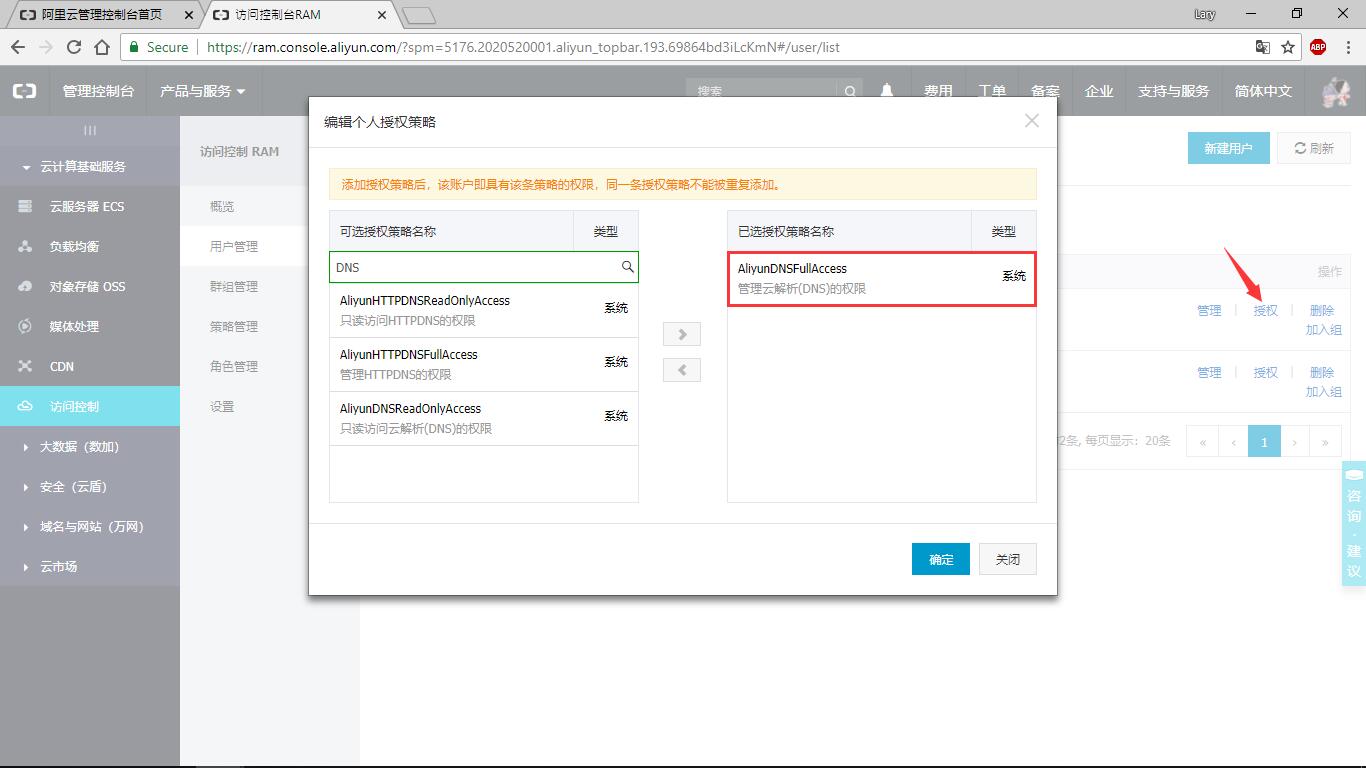Open 费用 menu
Screen dimensions: 1366x768
(938, 91)
